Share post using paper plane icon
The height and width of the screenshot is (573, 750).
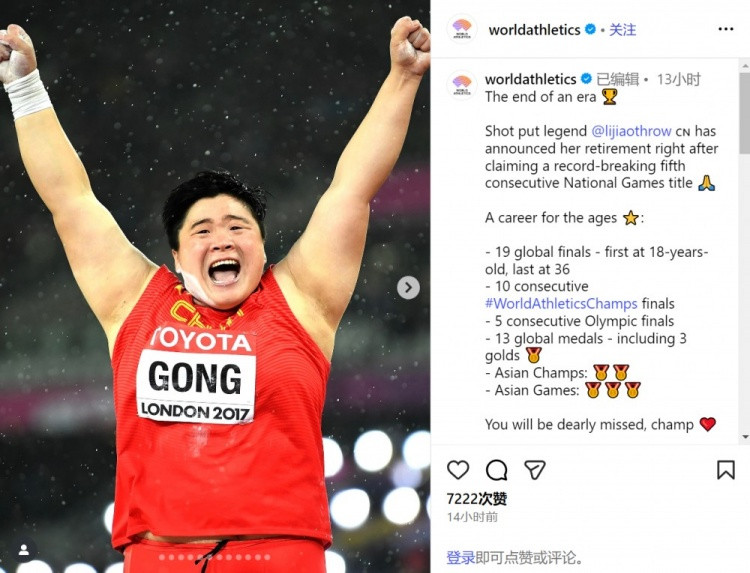coord(535,470)
